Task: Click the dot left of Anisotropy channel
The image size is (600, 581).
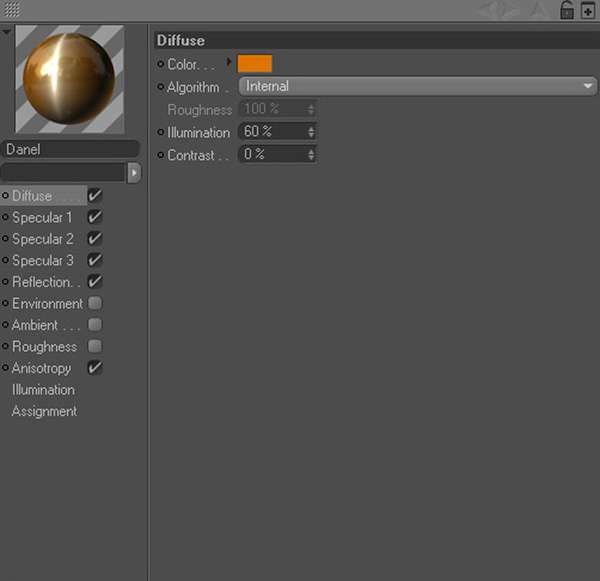Action: pyautogui.click(x=5, y=368)
